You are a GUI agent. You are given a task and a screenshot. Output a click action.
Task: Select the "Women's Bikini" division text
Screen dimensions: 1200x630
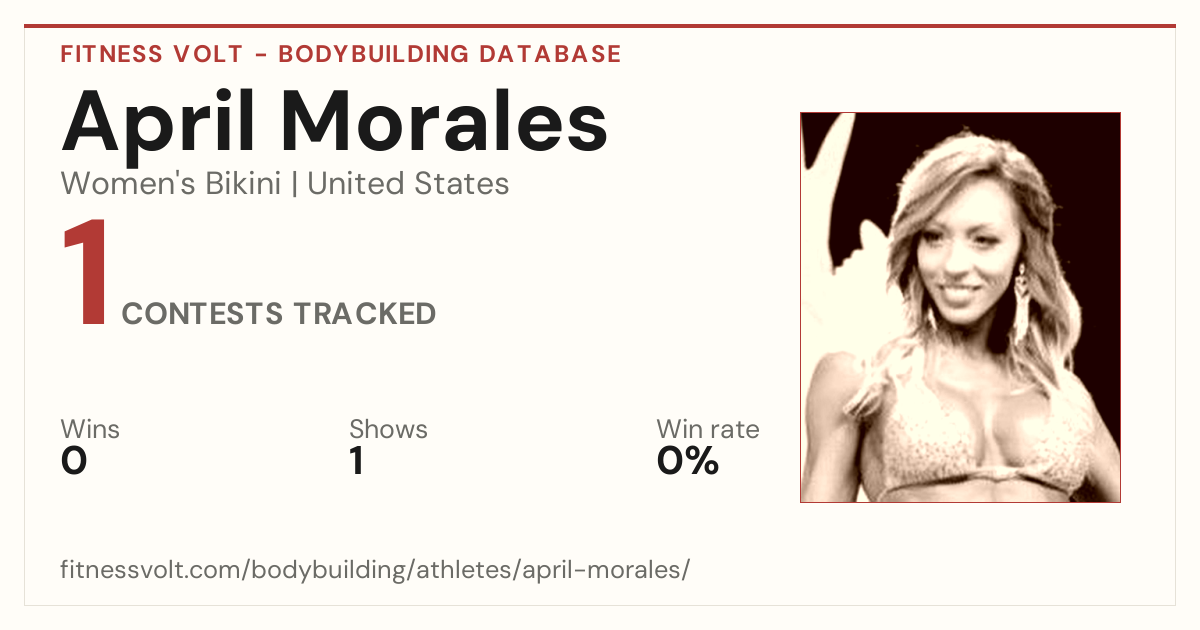pyautogui.click(x=171, y=184)
